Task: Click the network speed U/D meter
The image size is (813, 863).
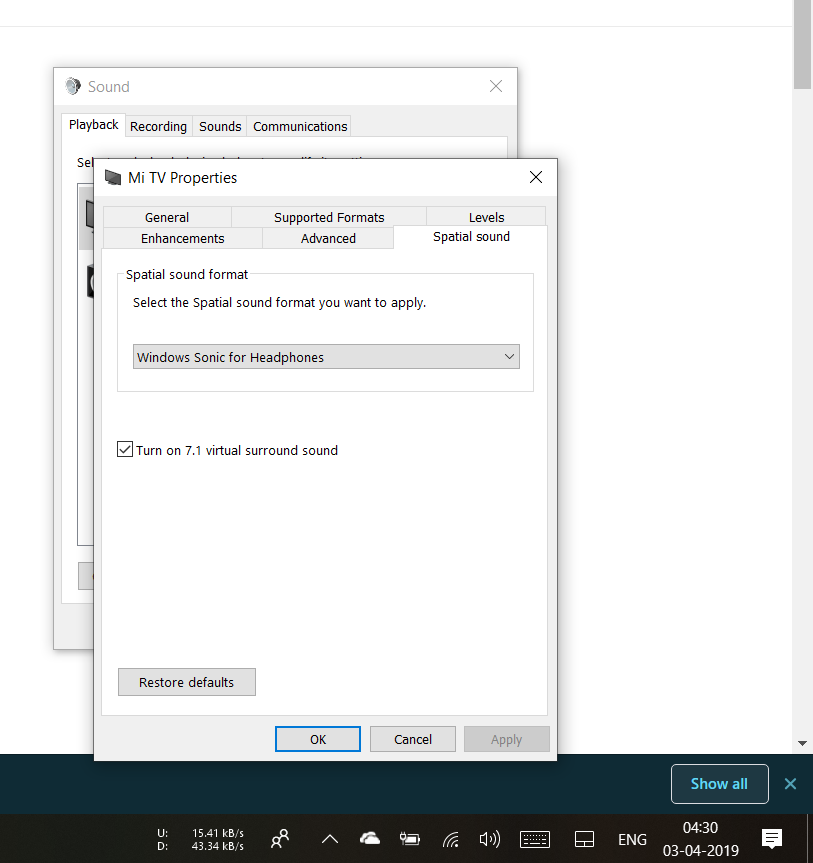Action: (200, 839)
